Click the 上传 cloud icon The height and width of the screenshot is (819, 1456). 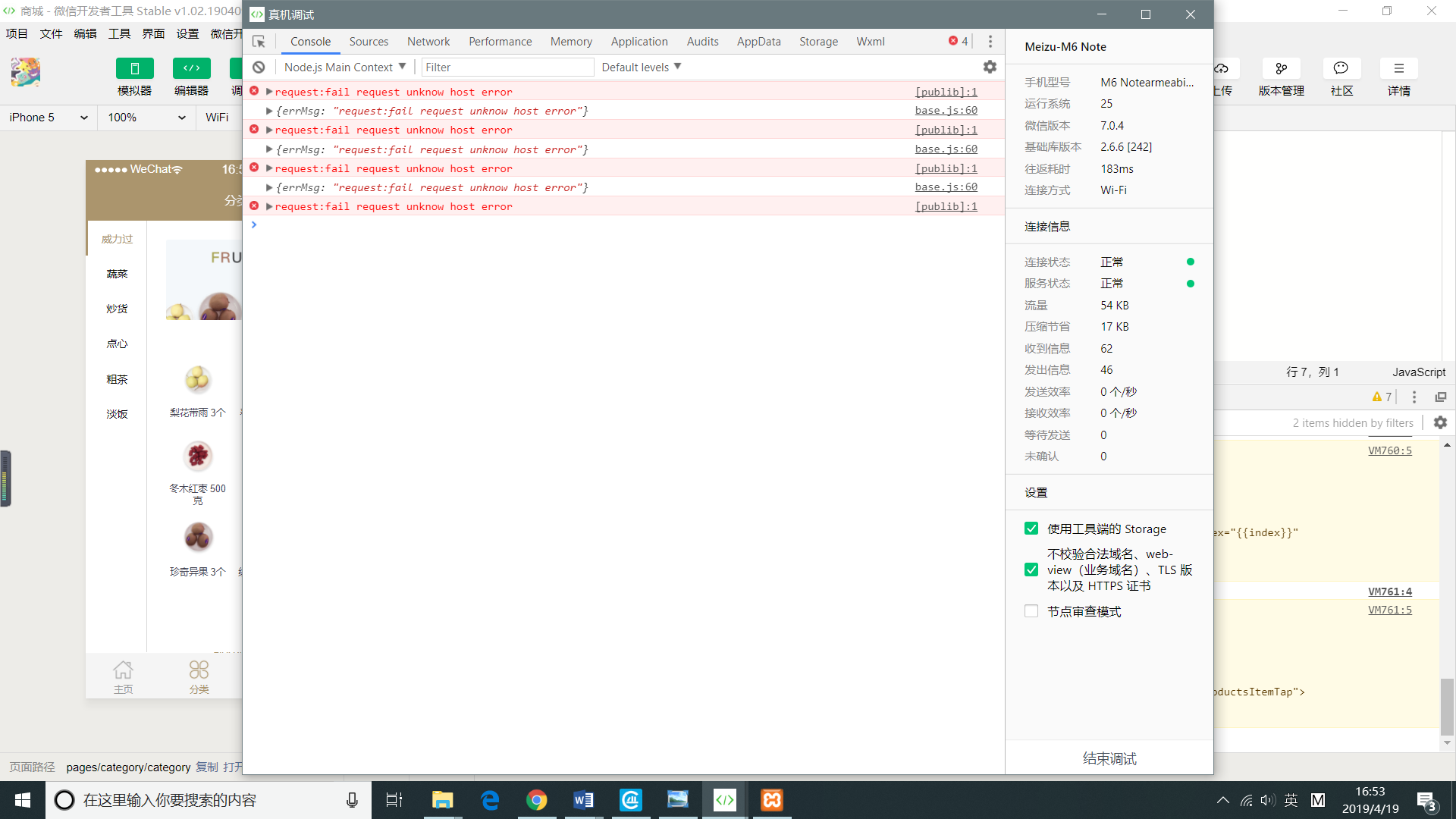(1222, 68)
